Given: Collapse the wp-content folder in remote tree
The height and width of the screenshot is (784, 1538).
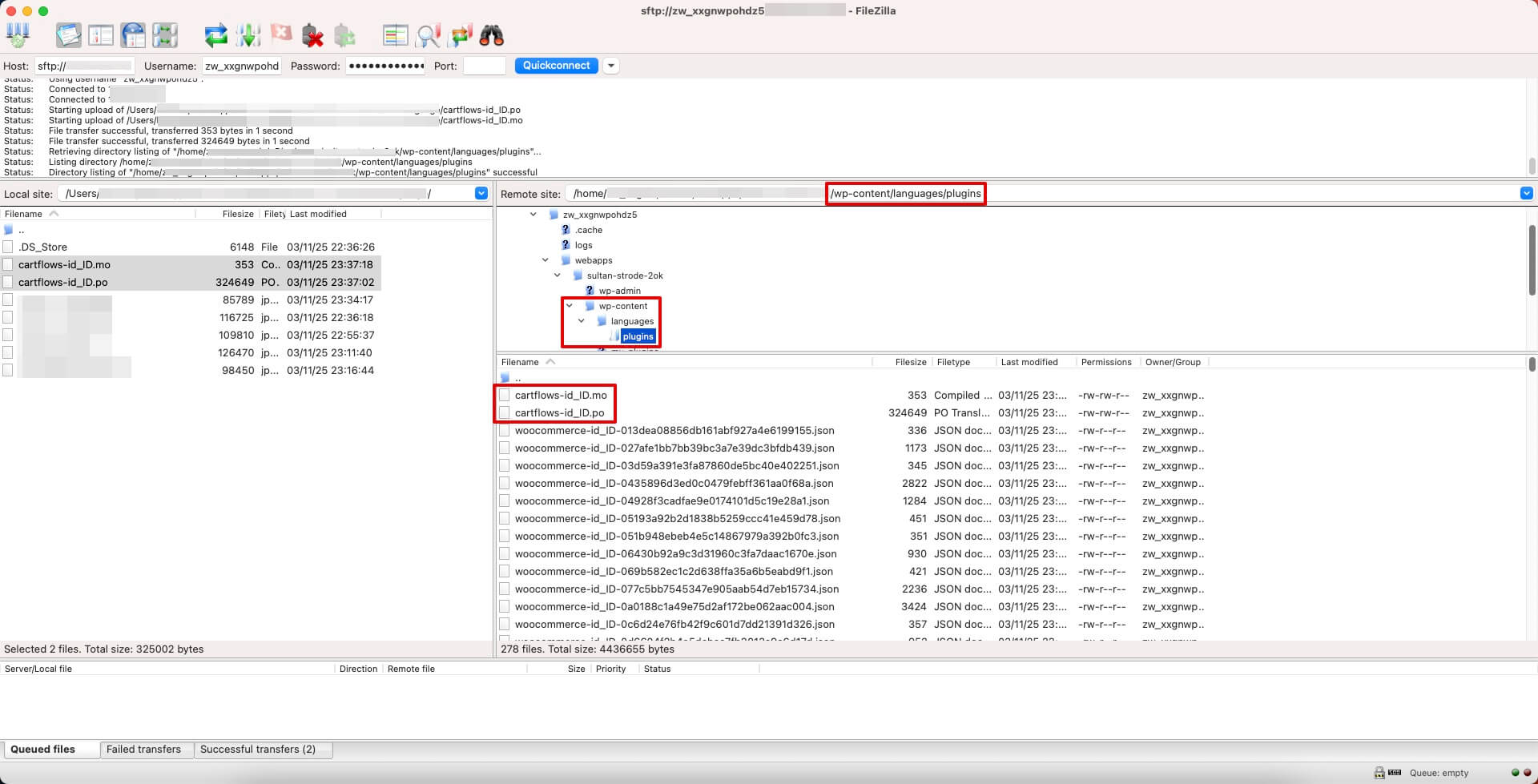Looking at the screenshot, I should (x=570, y=306).
